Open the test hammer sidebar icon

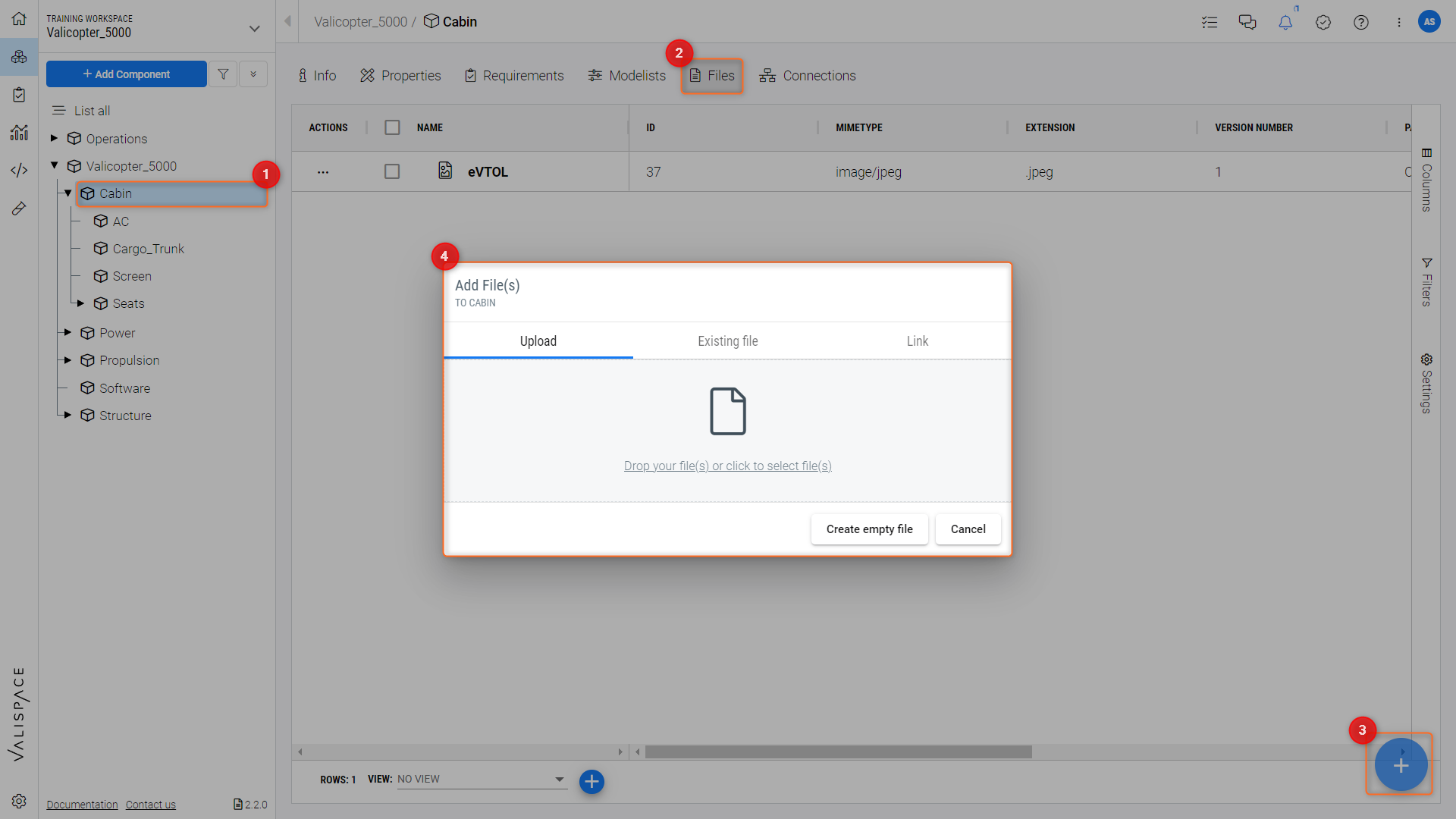point(19,209)
